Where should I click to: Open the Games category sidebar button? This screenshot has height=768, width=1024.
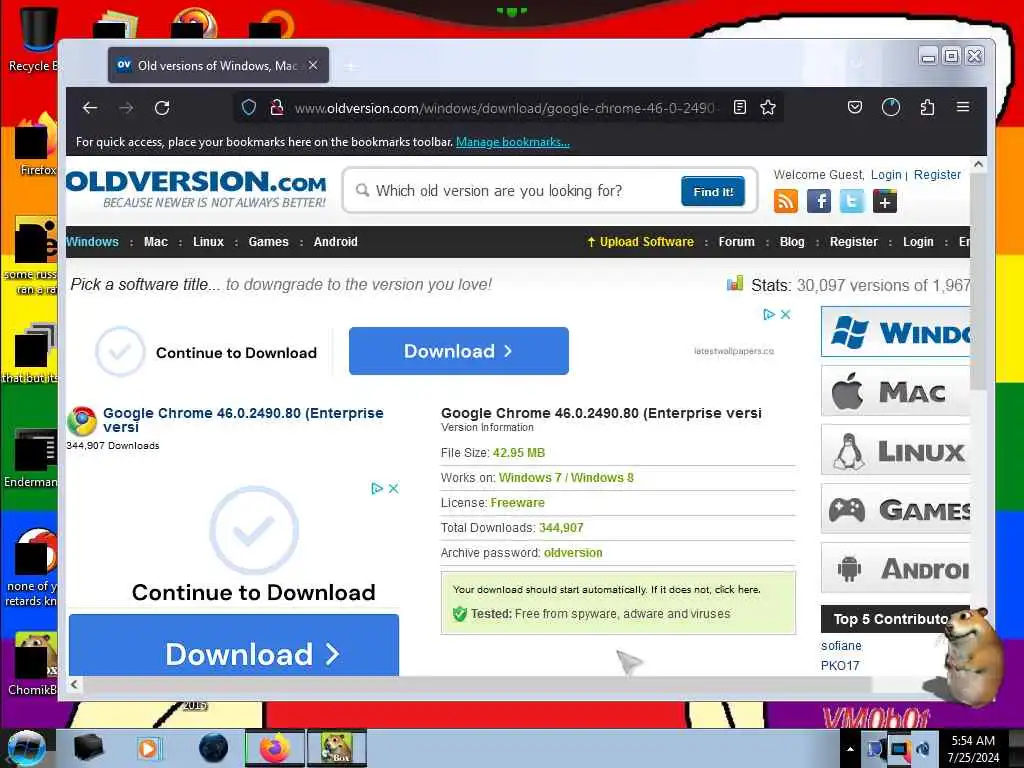click(895, 509)
